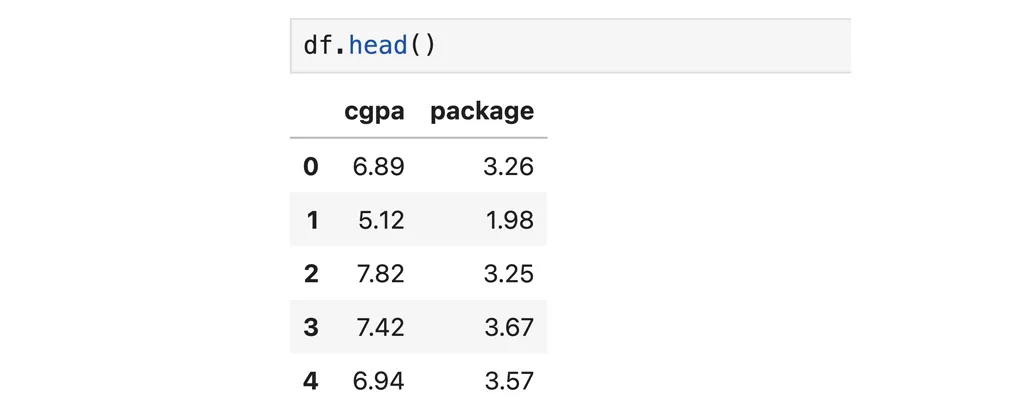Click the word head in the code
The height and width of the screenshot is (420, 1020).
click(378, 46)
